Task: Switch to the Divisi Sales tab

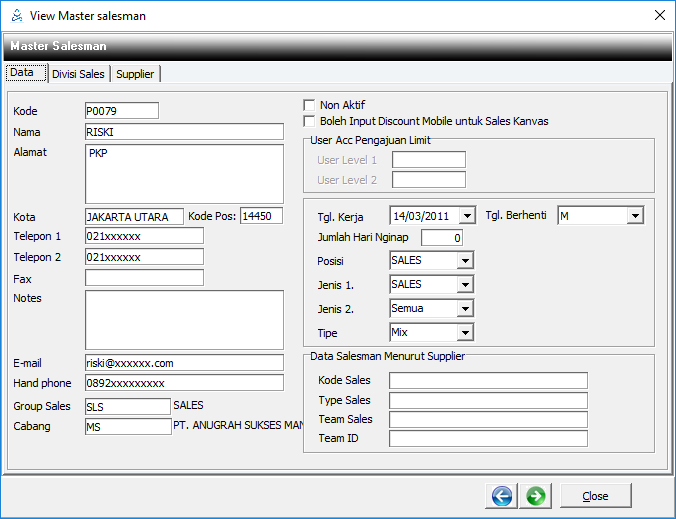Action: (x=78, y=74)
